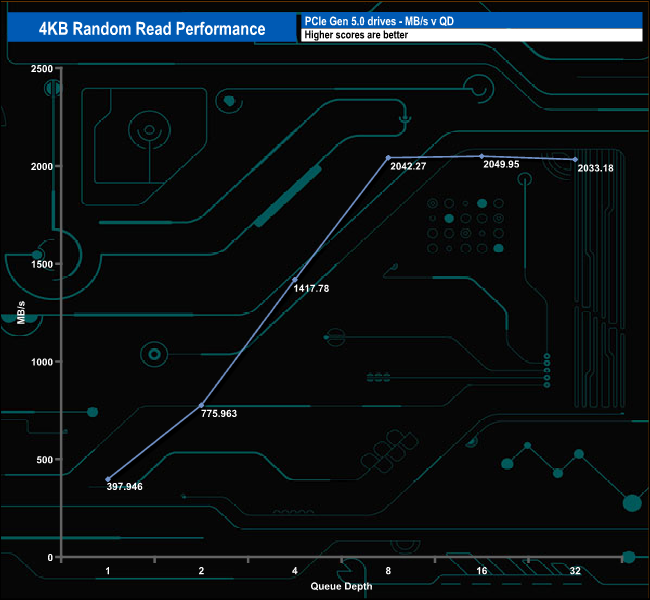Click the Higher scores are better note
Viewport: 650px width, 600px height.
(470, 35)
